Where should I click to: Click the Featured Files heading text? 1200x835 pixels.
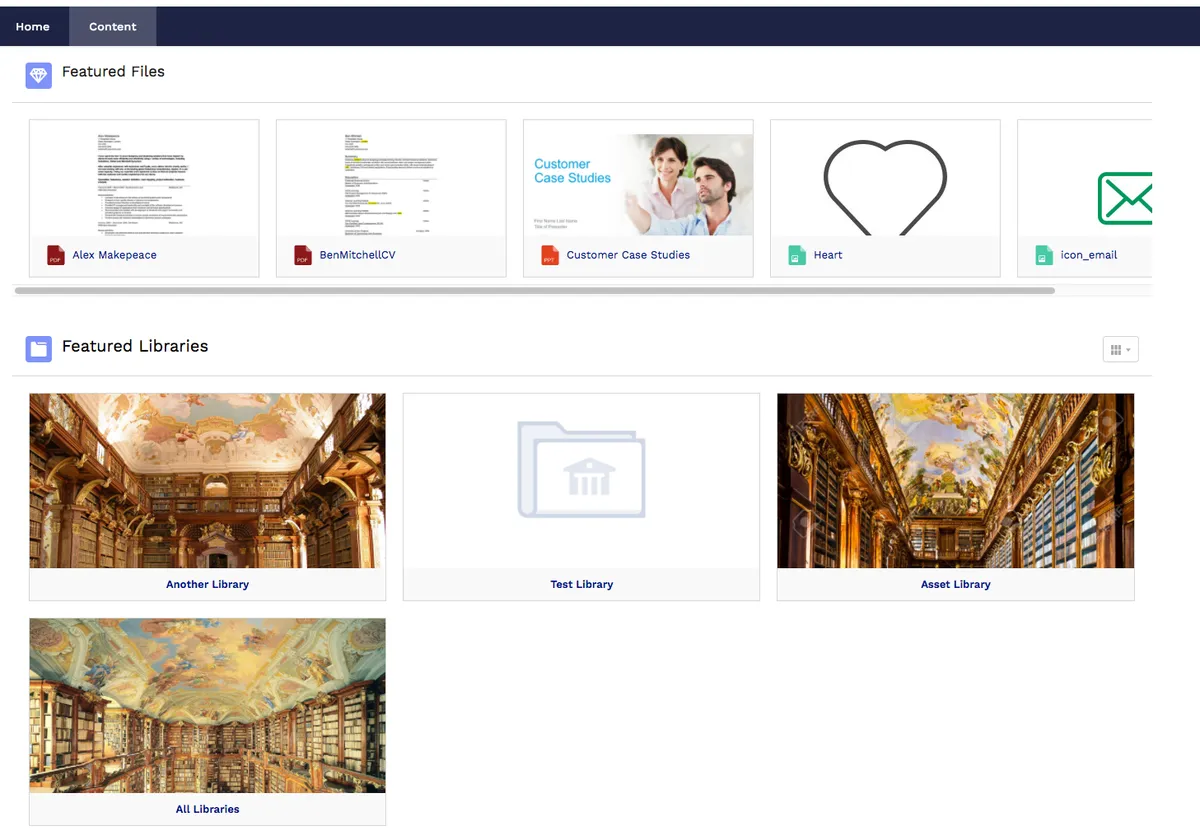[x=113, y=72]
